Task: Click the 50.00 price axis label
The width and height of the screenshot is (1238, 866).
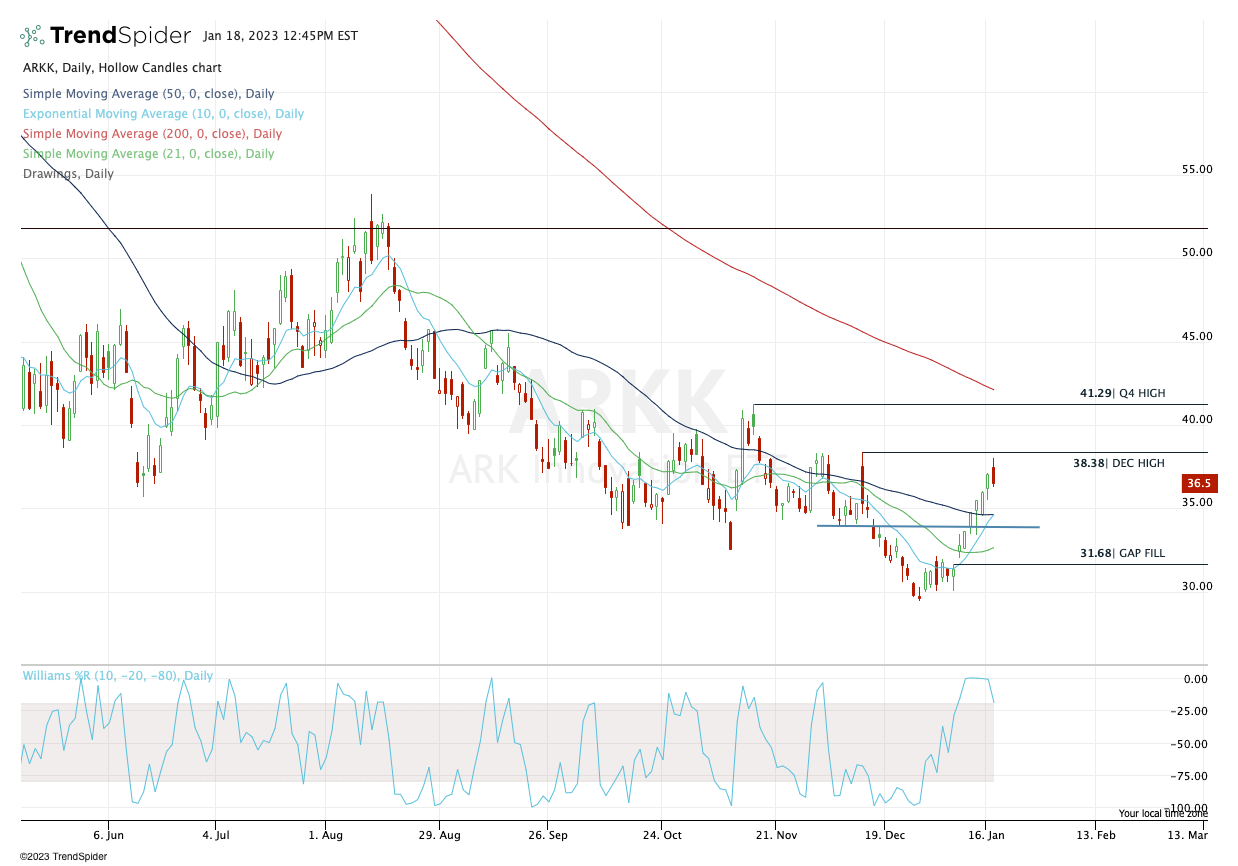Action: (x=1197, y=253)
